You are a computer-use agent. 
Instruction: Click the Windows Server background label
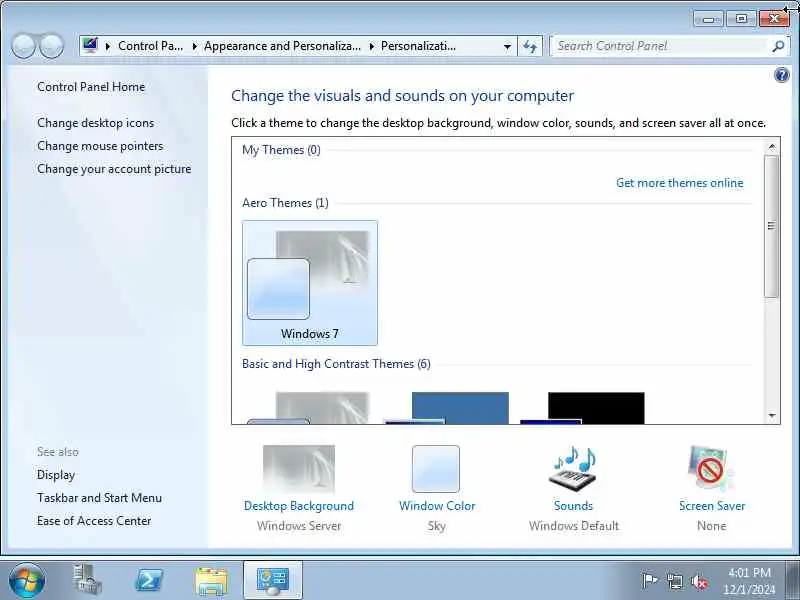(299, 526)
